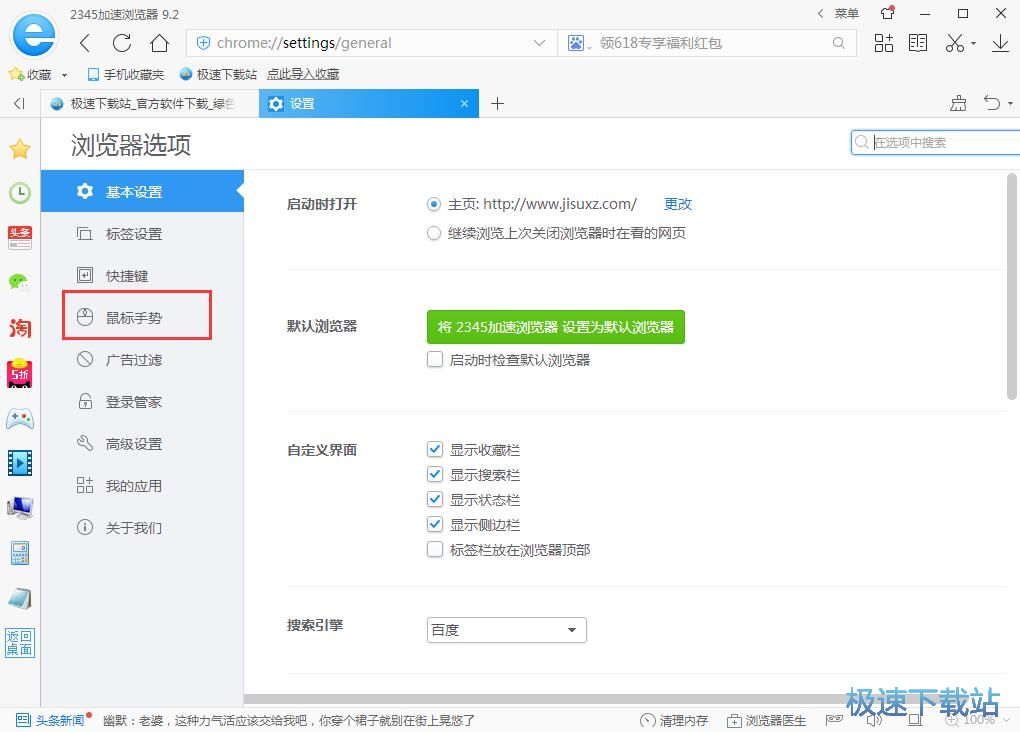Open Taobao icon in the sidebar
Viewport: 1020px width, 732px height.
click(20, 327)
